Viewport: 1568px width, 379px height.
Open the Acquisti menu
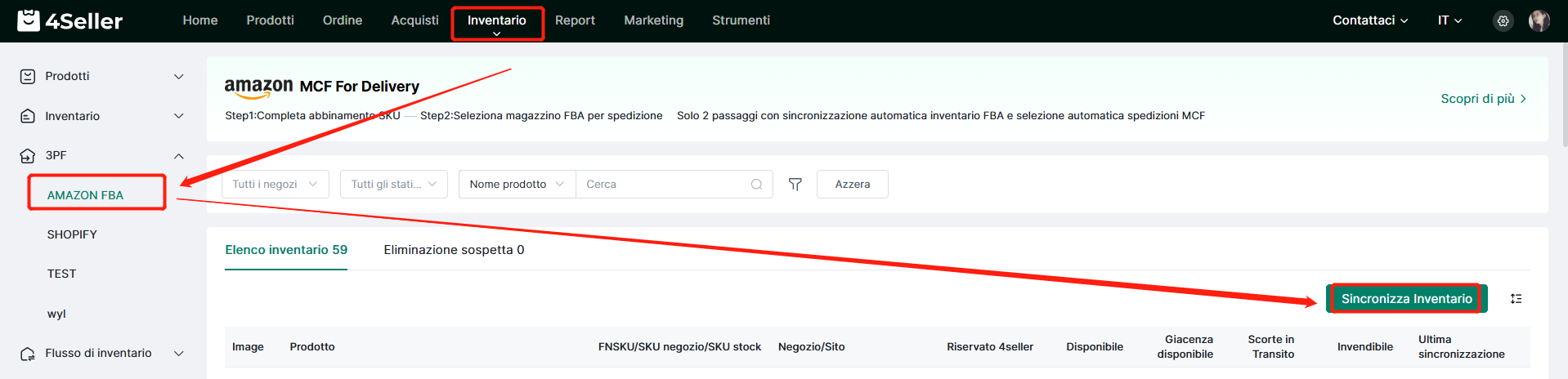pos(414,20)
